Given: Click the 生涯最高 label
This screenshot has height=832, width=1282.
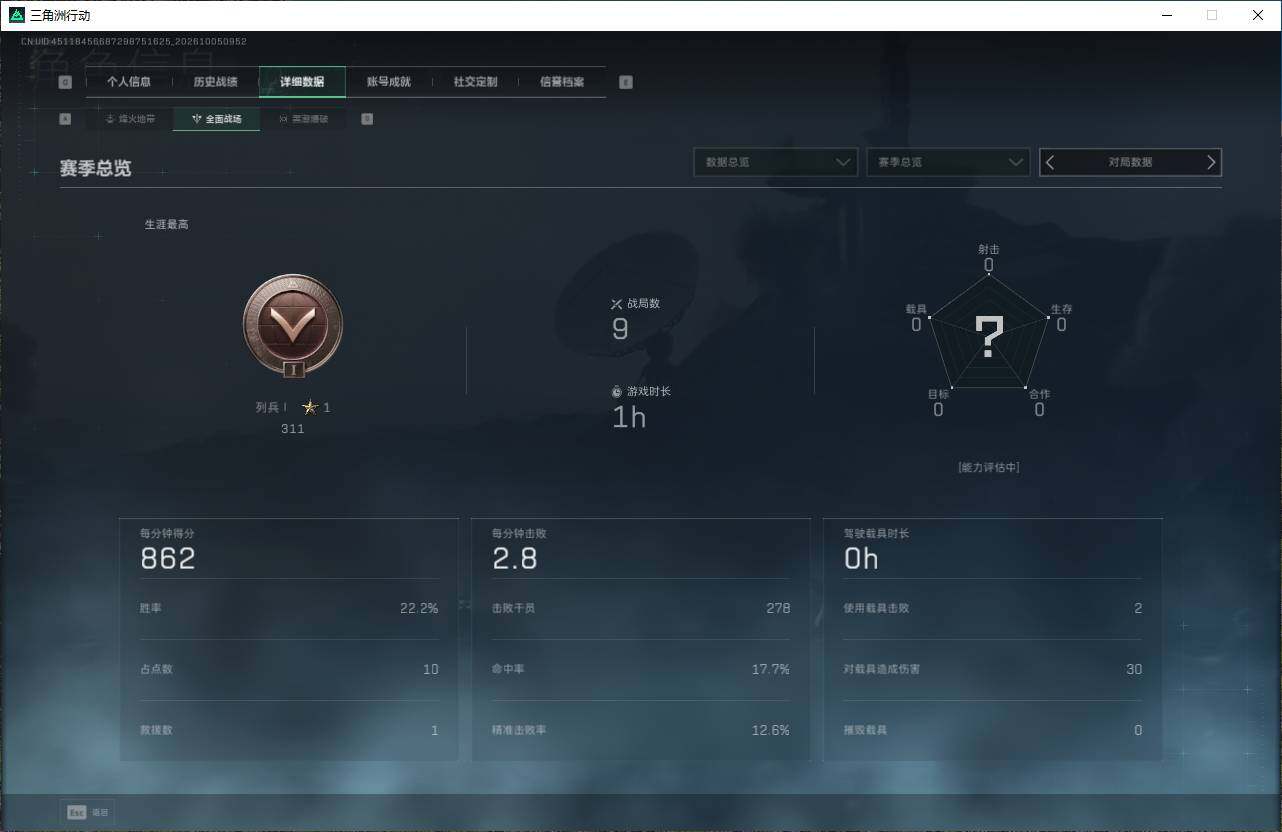Looking at the screenshot, I should tap(167, 224).
